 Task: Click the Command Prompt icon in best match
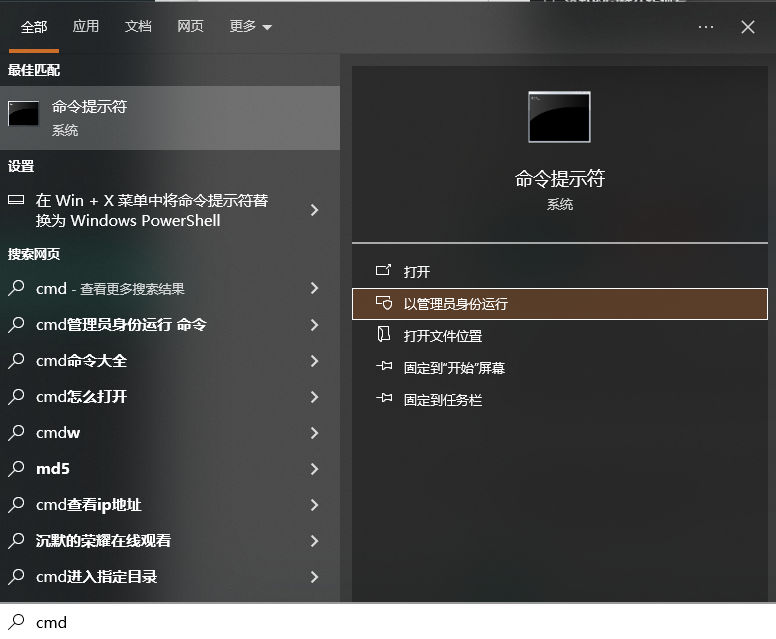click(x=23, y=114)
